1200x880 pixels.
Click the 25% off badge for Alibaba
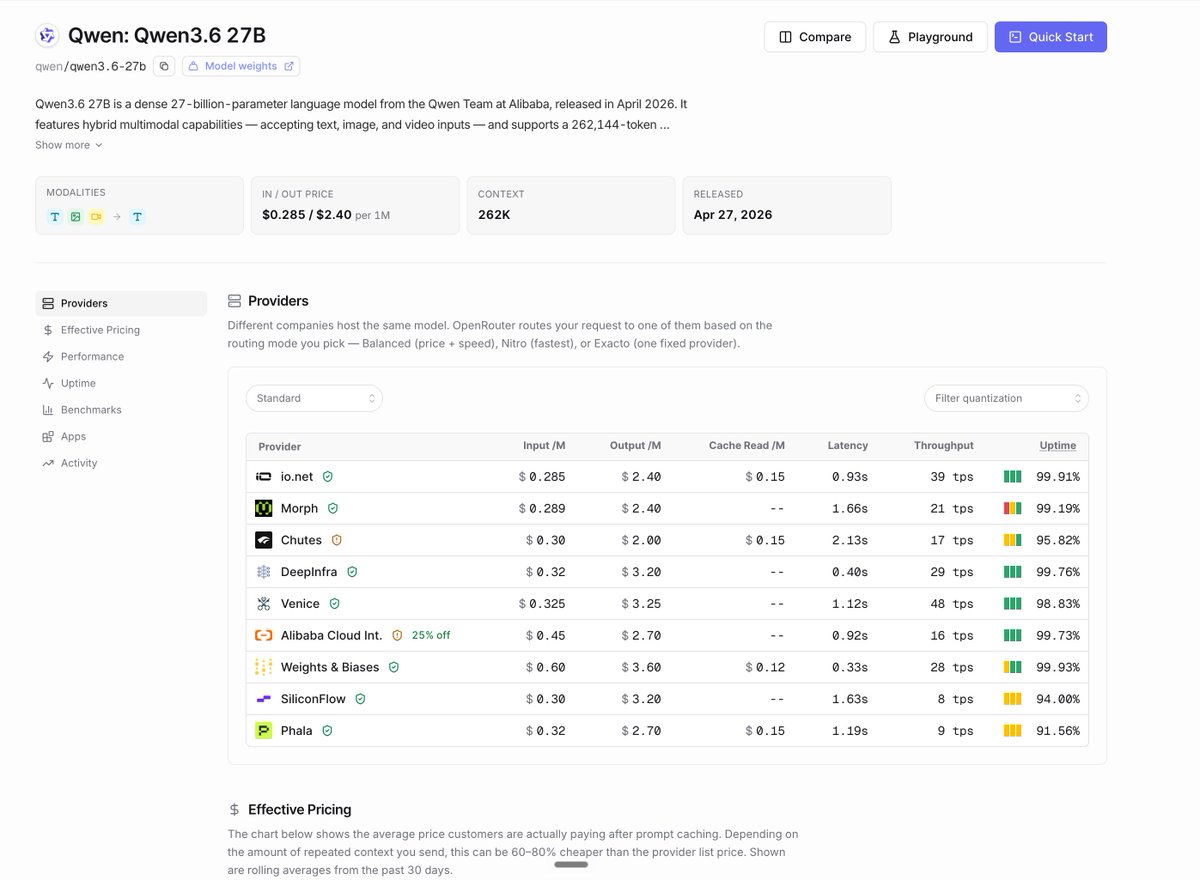pyautogui.click(x=431, y=635)
